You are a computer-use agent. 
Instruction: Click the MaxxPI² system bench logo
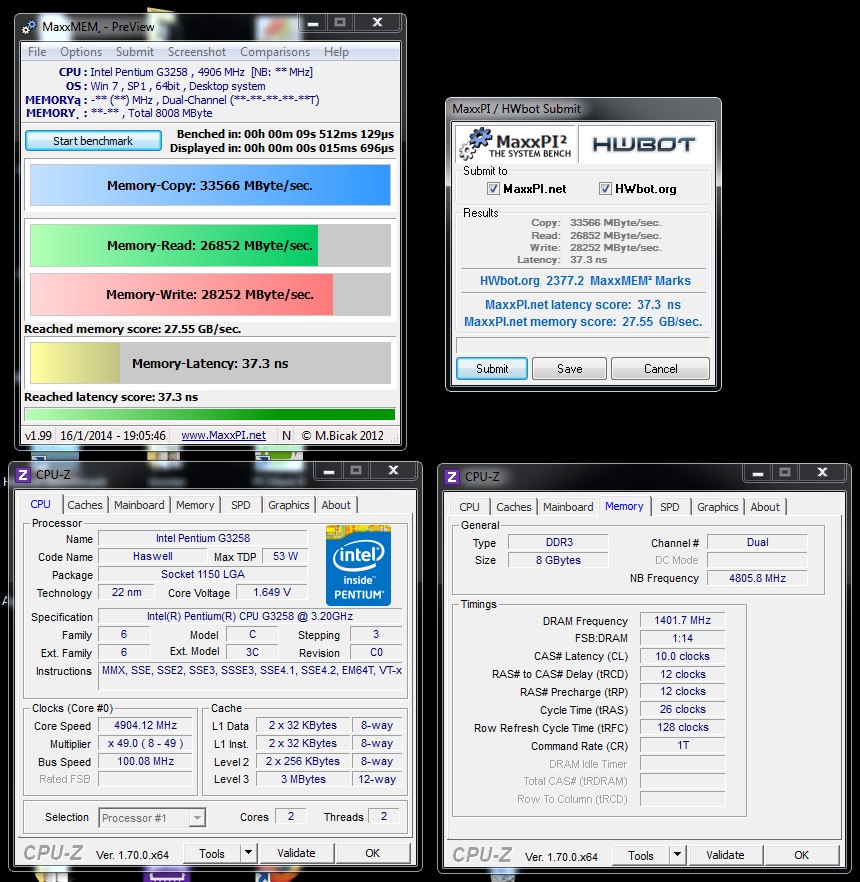coord(516,143)
